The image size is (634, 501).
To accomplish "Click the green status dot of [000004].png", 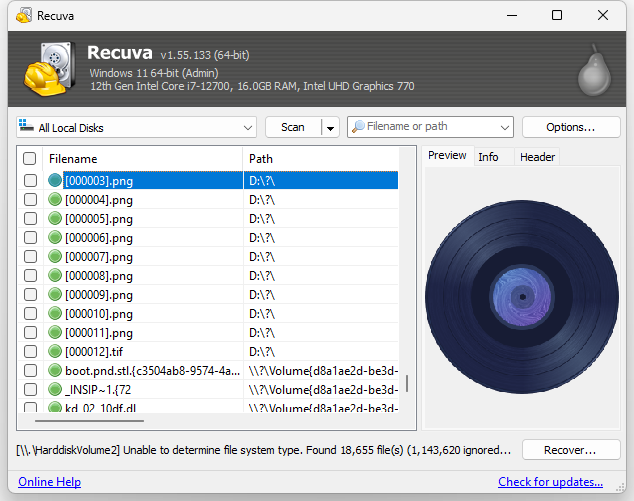I will click(x=55, y=199).
